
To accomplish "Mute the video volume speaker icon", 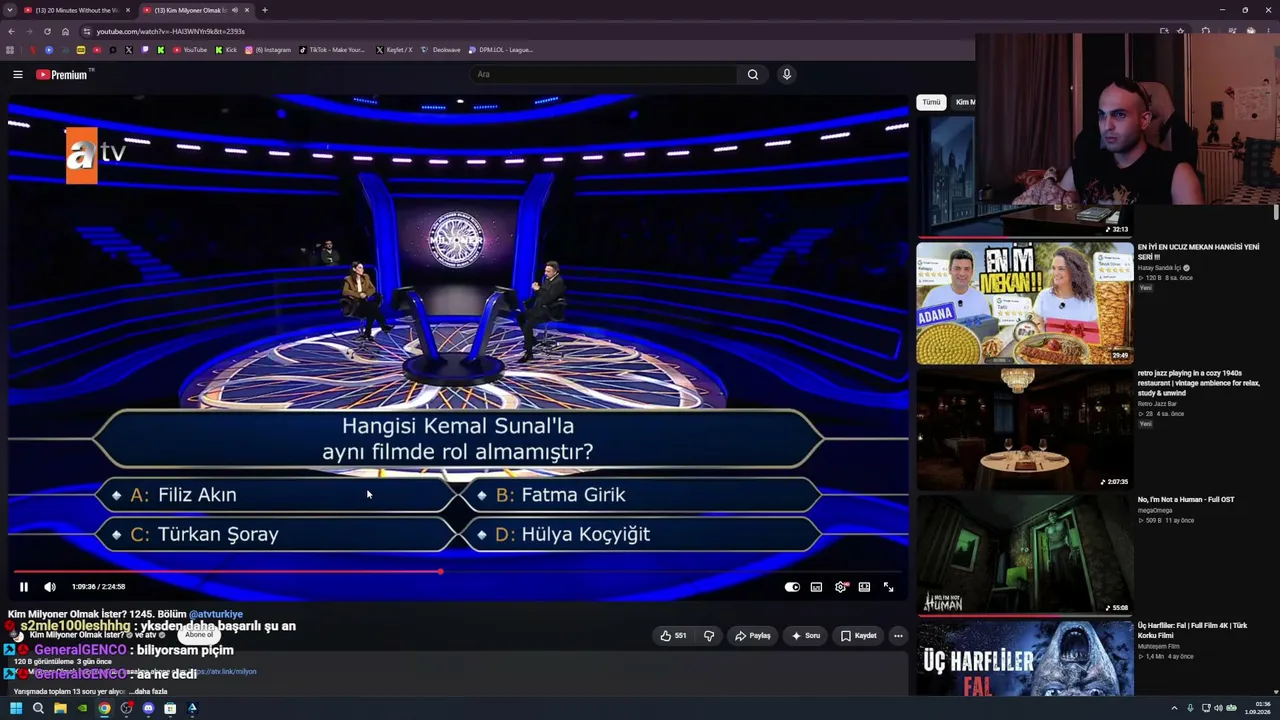I will pyautogui.click(x=50, y=587).
